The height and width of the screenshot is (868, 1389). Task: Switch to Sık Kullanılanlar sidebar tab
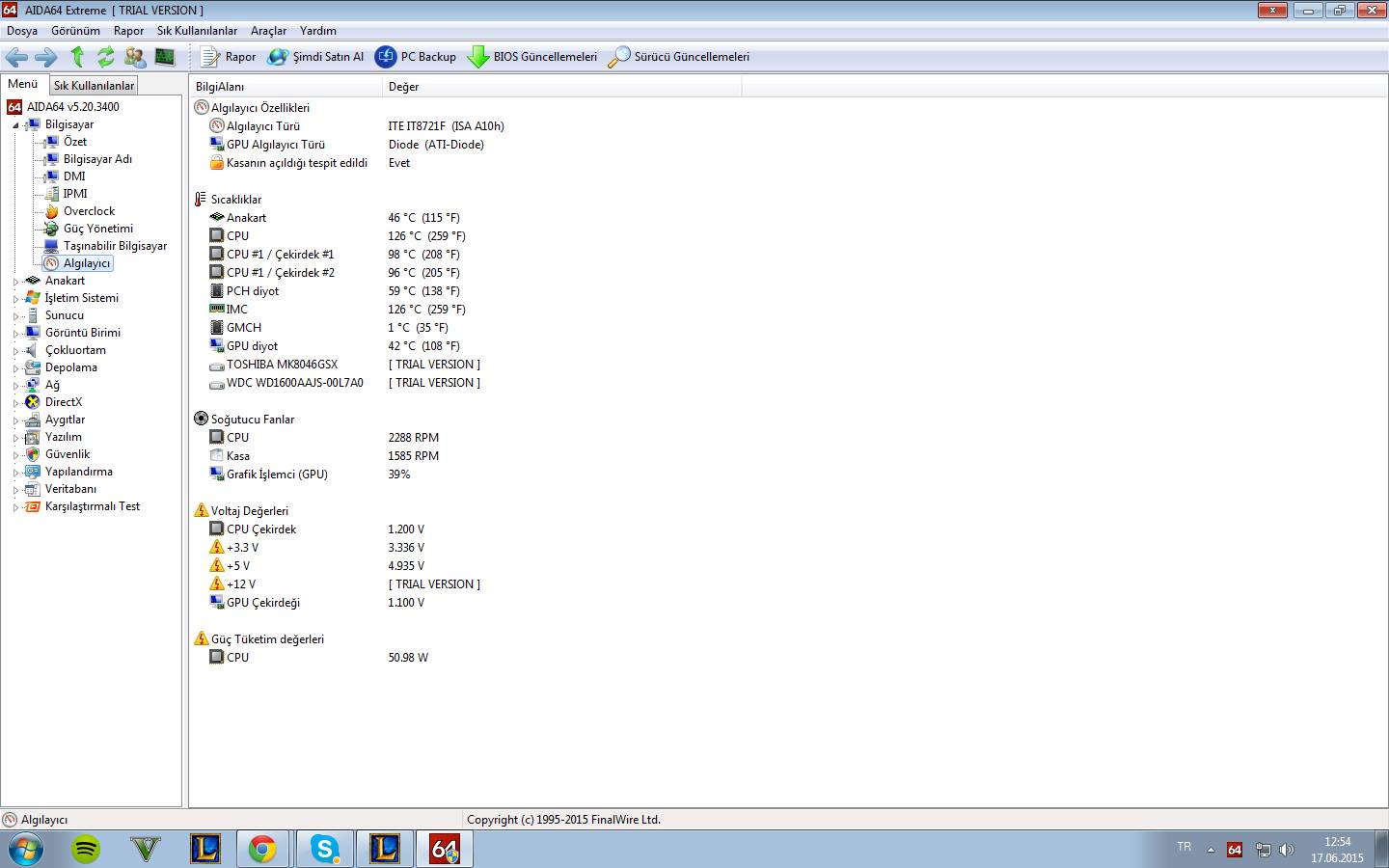94,86
